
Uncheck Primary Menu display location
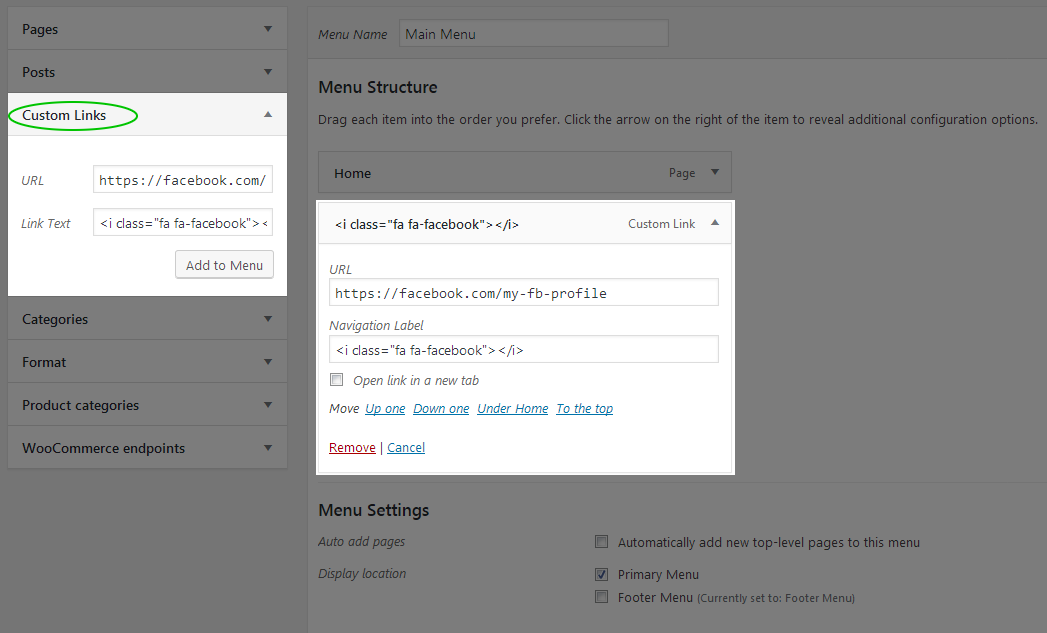[601, 574]
